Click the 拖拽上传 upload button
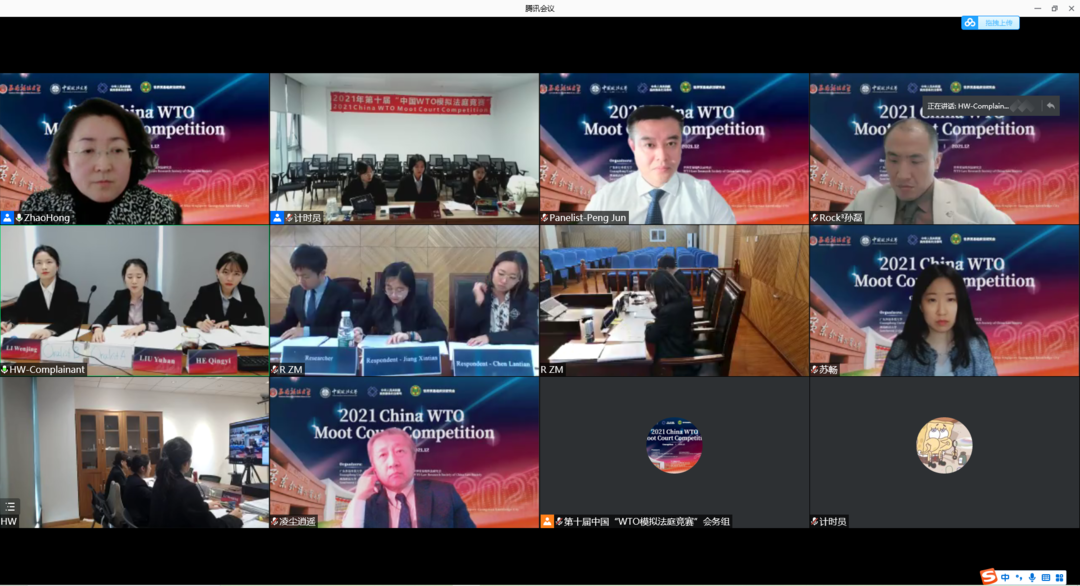 [998, 23]
